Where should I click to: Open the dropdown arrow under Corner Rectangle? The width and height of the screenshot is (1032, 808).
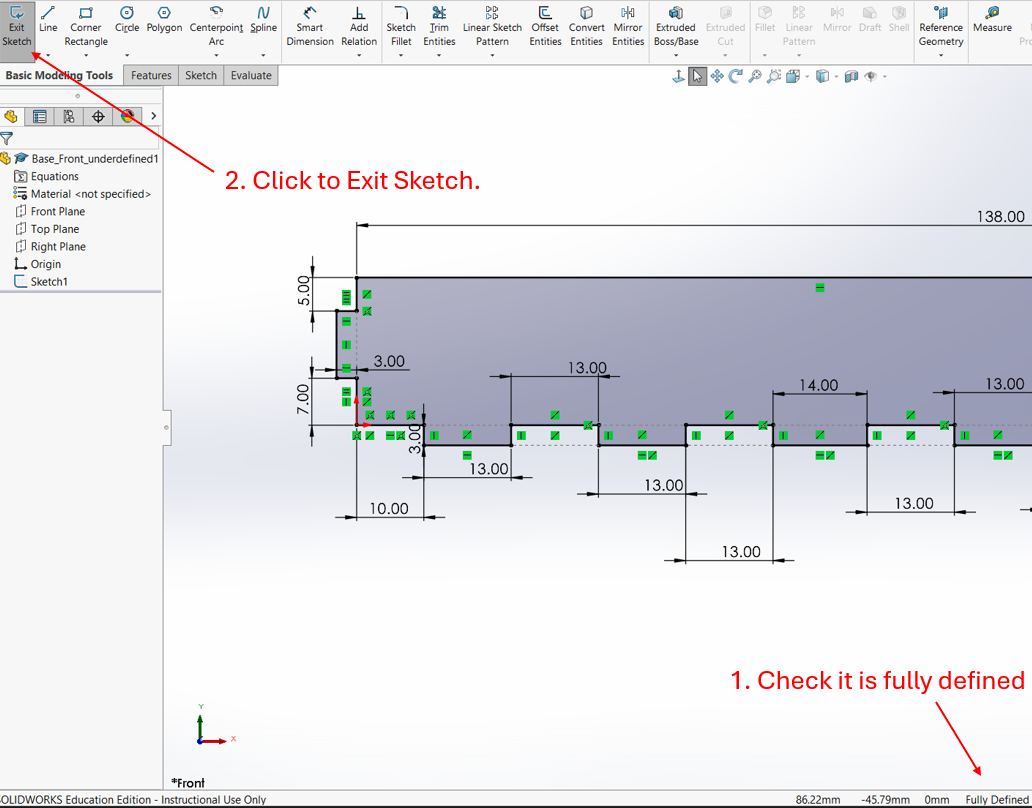[x=86, y=56]
